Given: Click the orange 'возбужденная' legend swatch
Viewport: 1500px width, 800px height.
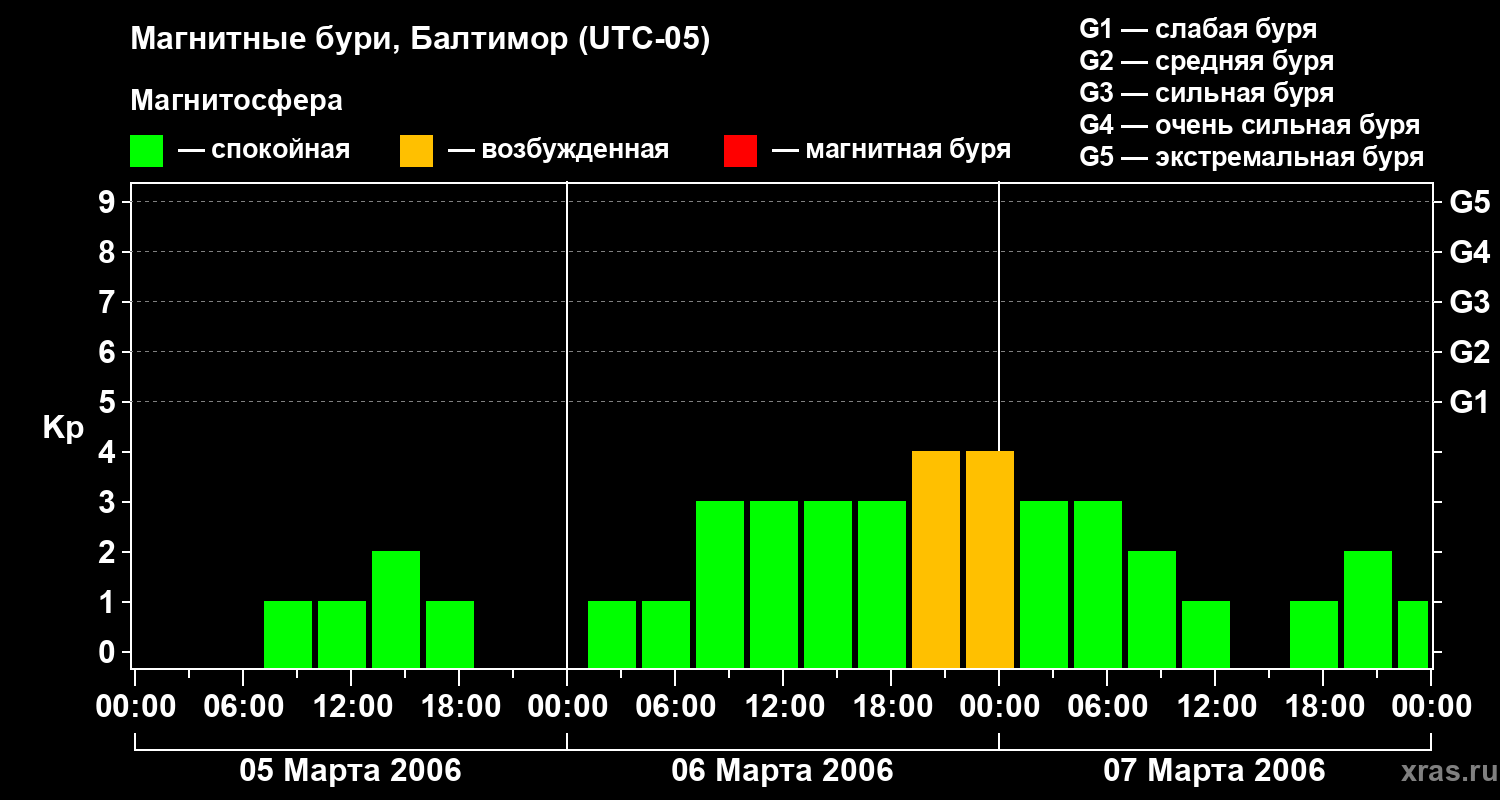Looking at the screenshot, I should (416, 151).
